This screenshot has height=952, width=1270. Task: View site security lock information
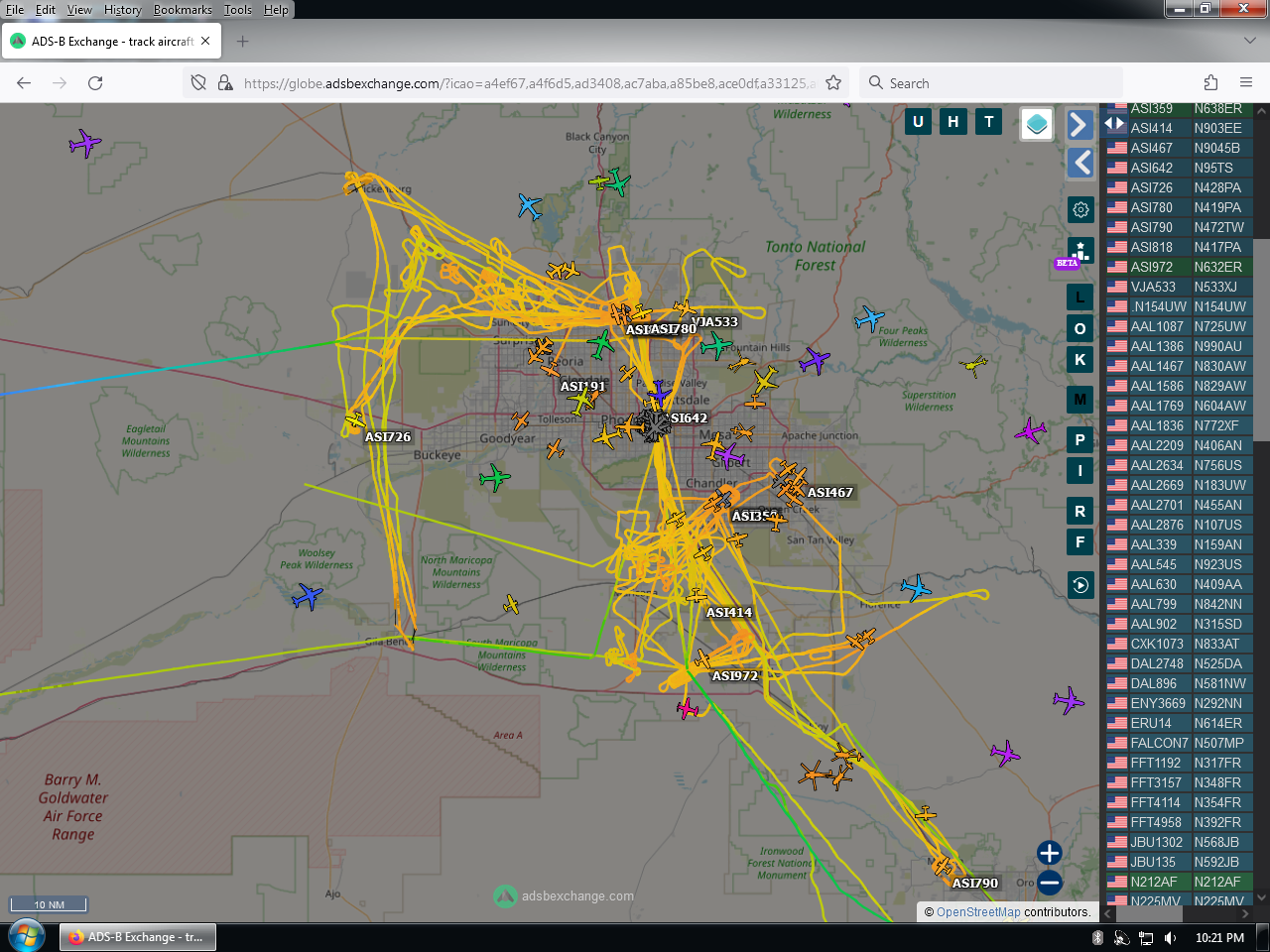tap(225, 83)
